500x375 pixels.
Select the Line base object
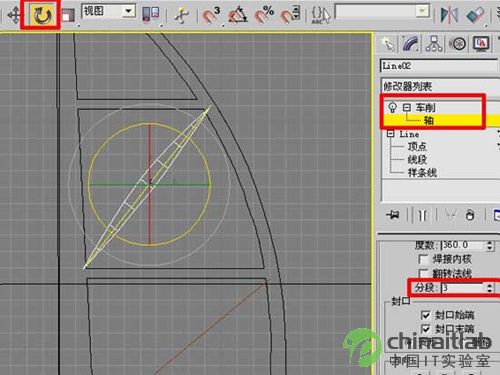coord(409,134)
